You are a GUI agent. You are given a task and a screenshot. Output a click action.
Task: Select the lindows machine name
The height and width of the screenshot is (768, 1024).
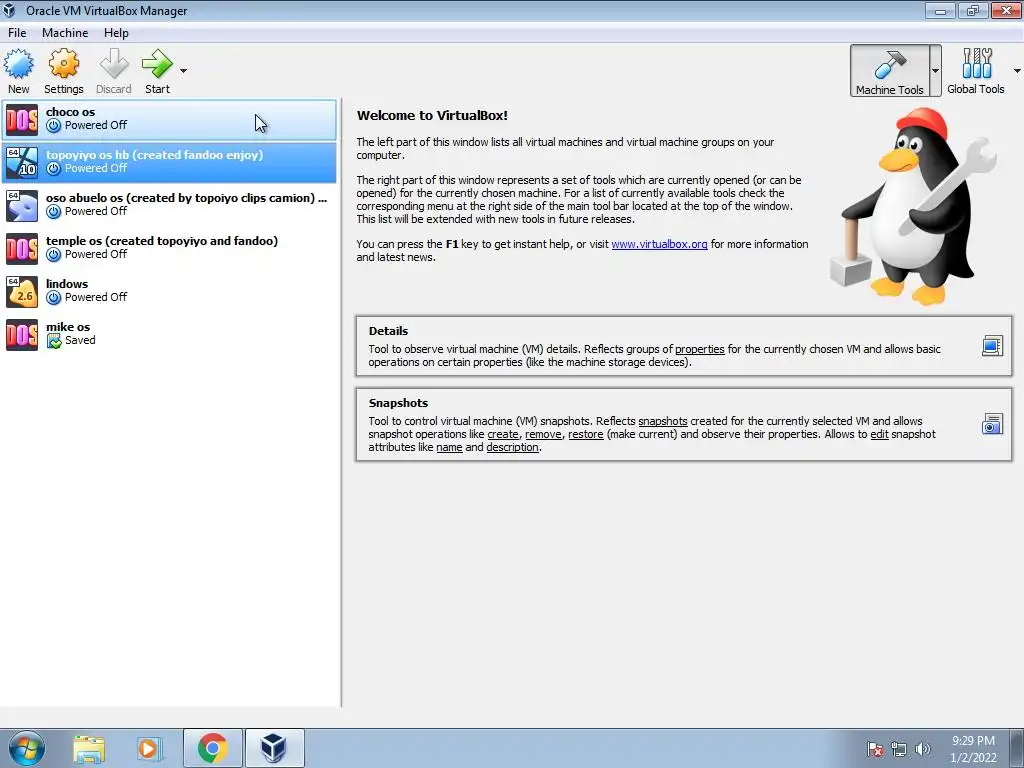(67, 284)
